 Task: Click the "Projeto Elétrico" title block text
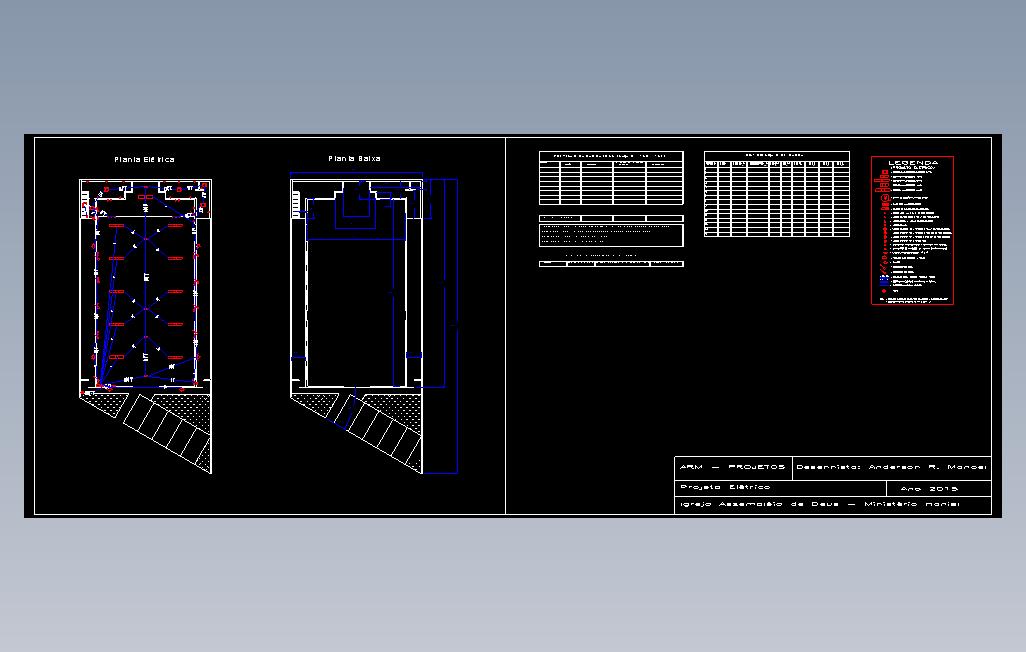(x=725, y=487)
